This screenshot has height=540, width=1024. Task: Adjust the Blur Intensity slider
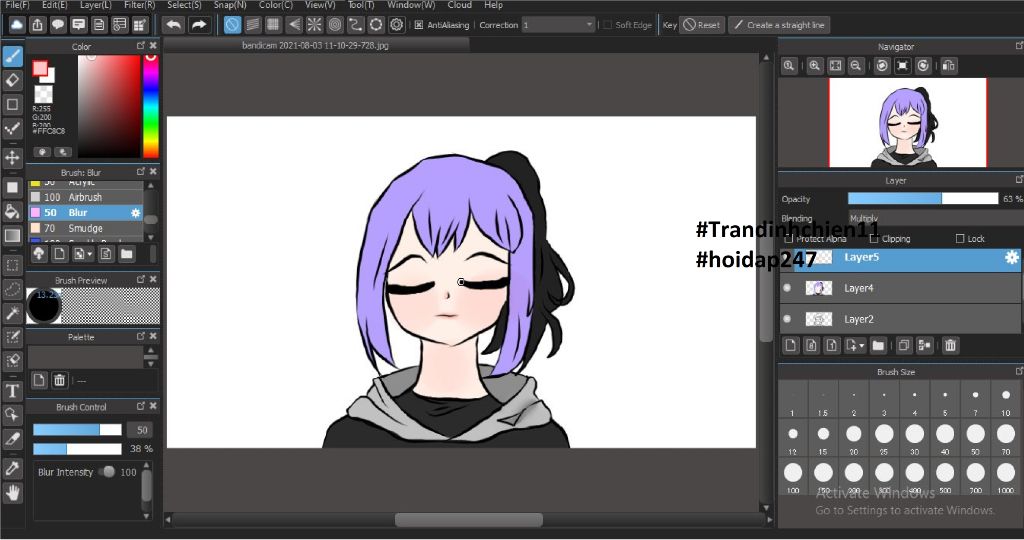coord(109,471)
